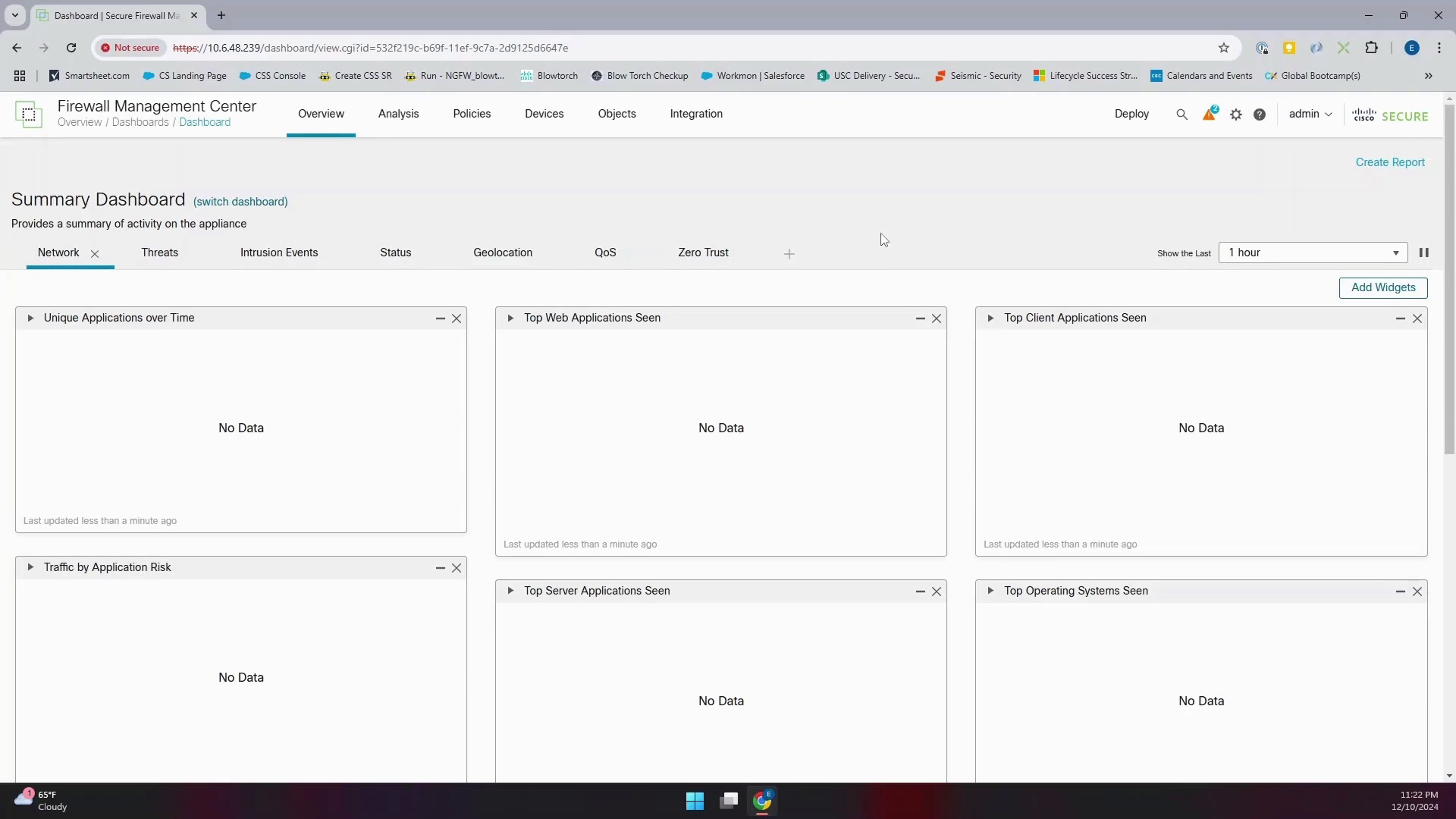This screenshot has width=1456, height=819.
Task: Open the search magnifier in header
Action: (1181, 115)
